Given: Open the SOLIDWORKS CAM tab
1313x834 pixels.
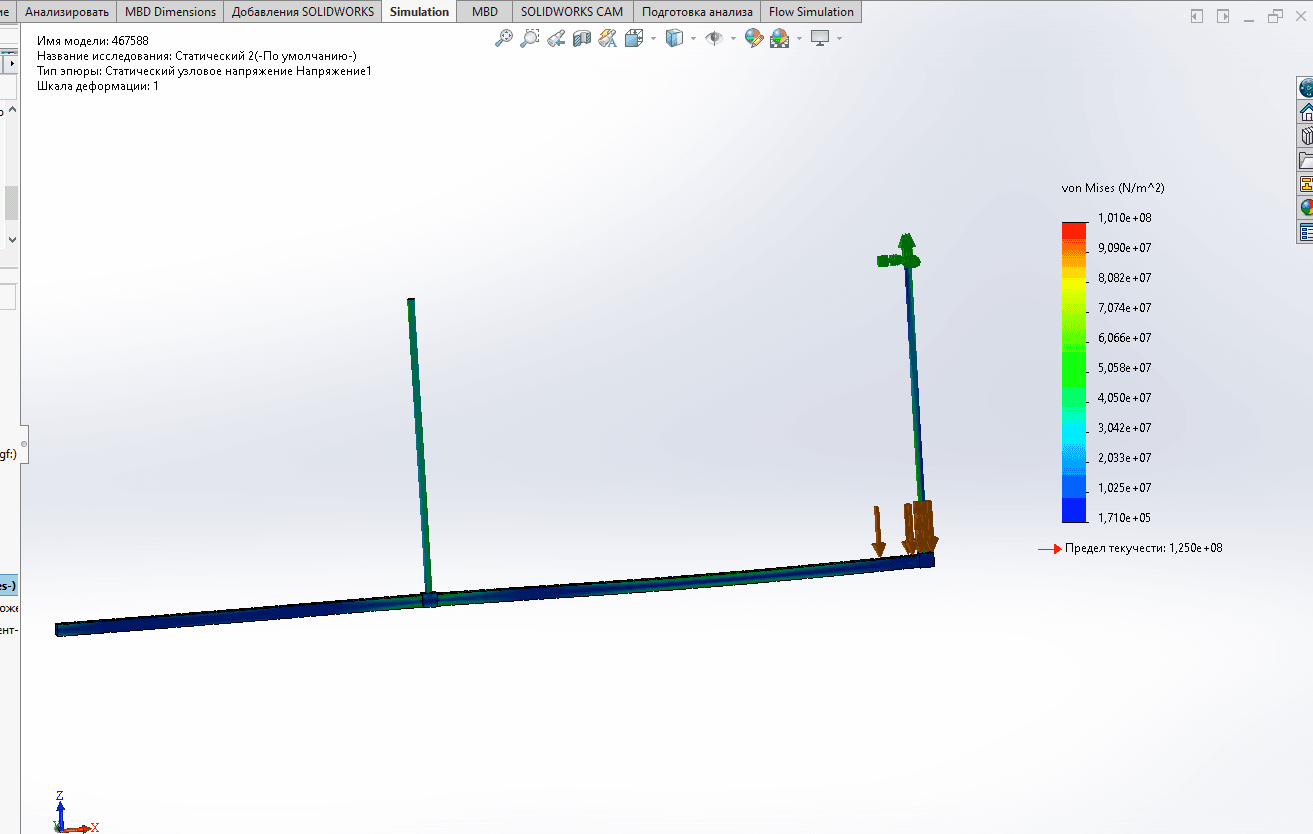Looking at the screenshot, I should [x=571, y=12].
